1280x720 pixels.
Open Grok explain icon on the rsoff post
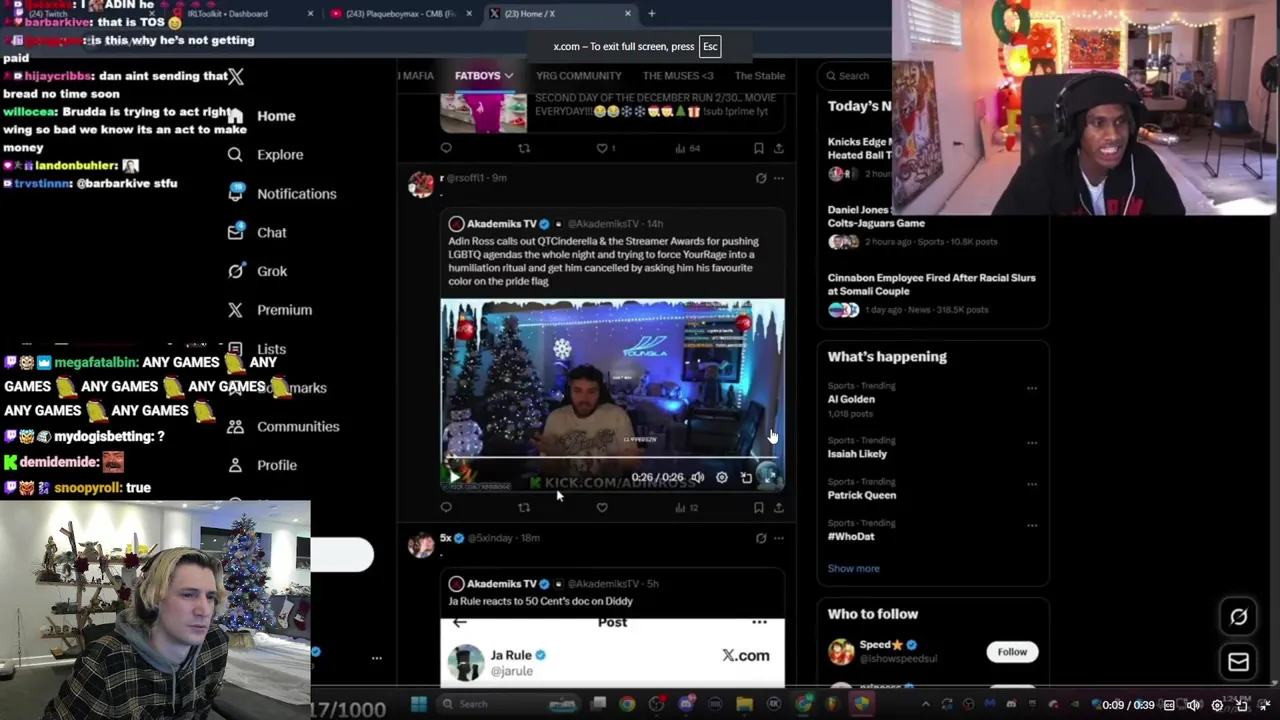(761, 178)
